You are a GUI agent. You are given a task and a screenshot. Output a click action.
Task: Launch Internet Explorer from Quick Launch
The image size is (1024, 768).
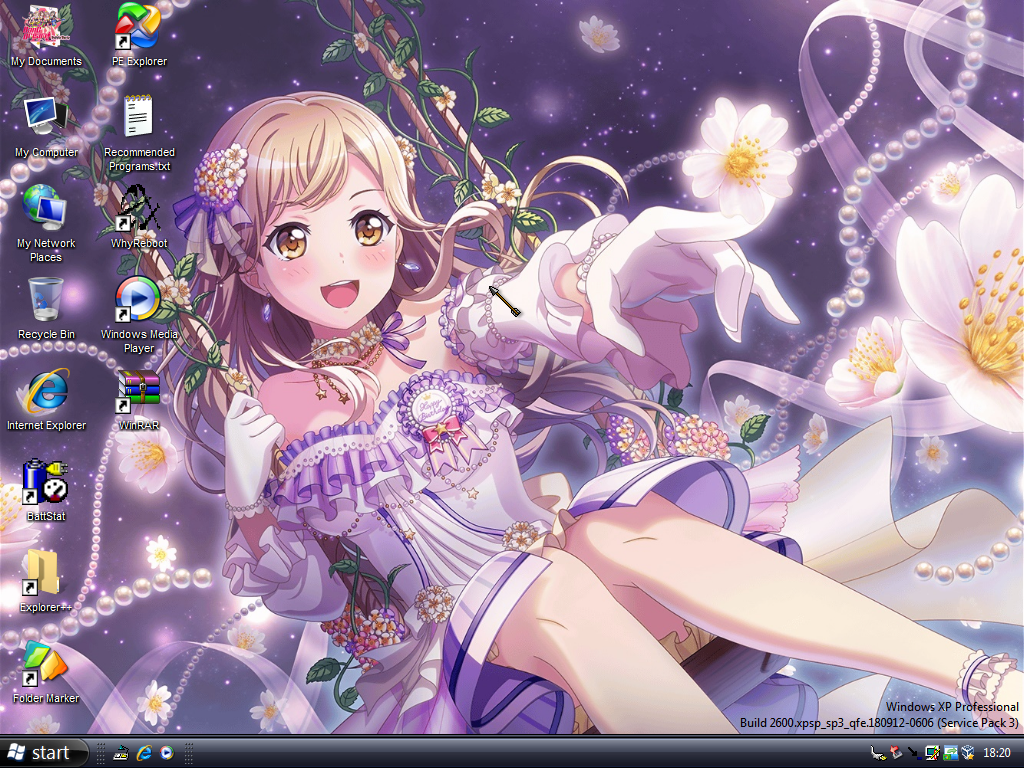click(x=144, y=754)
